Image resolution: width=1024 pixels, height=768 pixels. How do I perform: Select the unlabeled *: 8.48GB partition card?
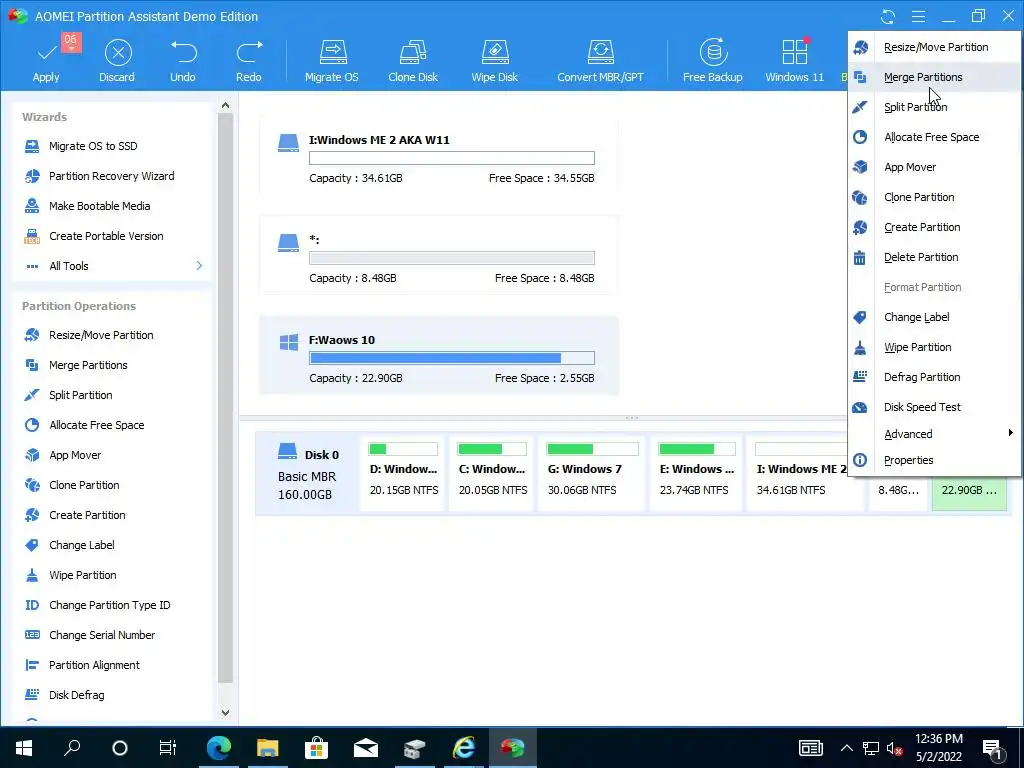pos(439,255)
